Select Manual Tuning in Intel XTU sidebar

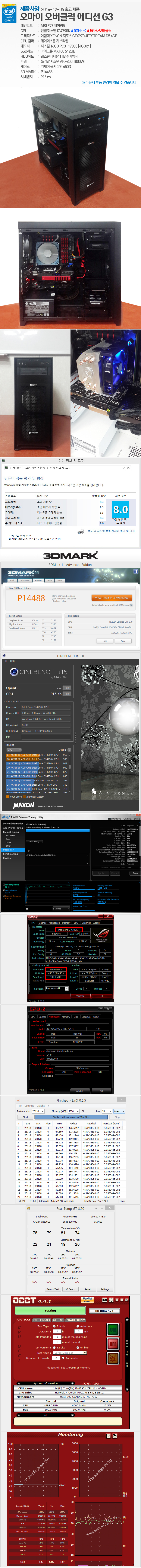tap(11, 832)
